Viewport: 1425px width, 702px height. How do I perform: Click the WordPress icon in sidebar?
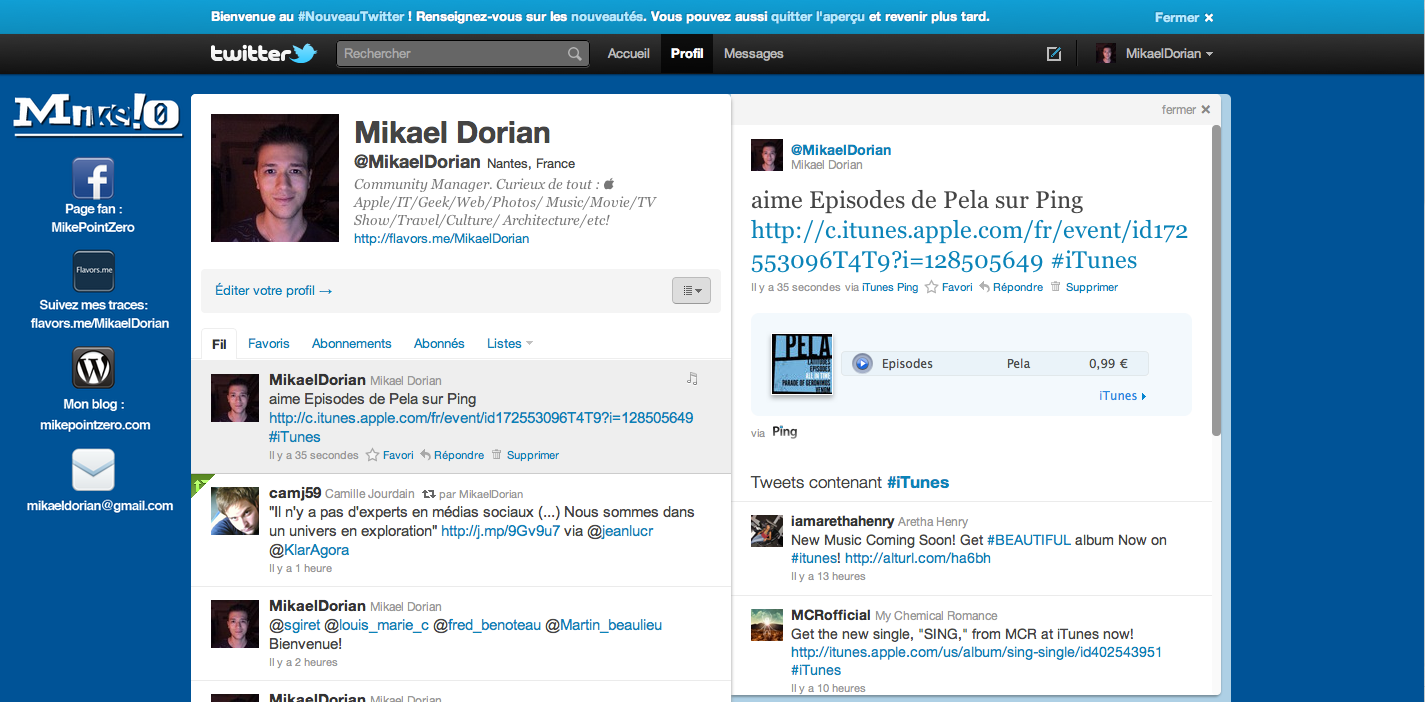93,368
